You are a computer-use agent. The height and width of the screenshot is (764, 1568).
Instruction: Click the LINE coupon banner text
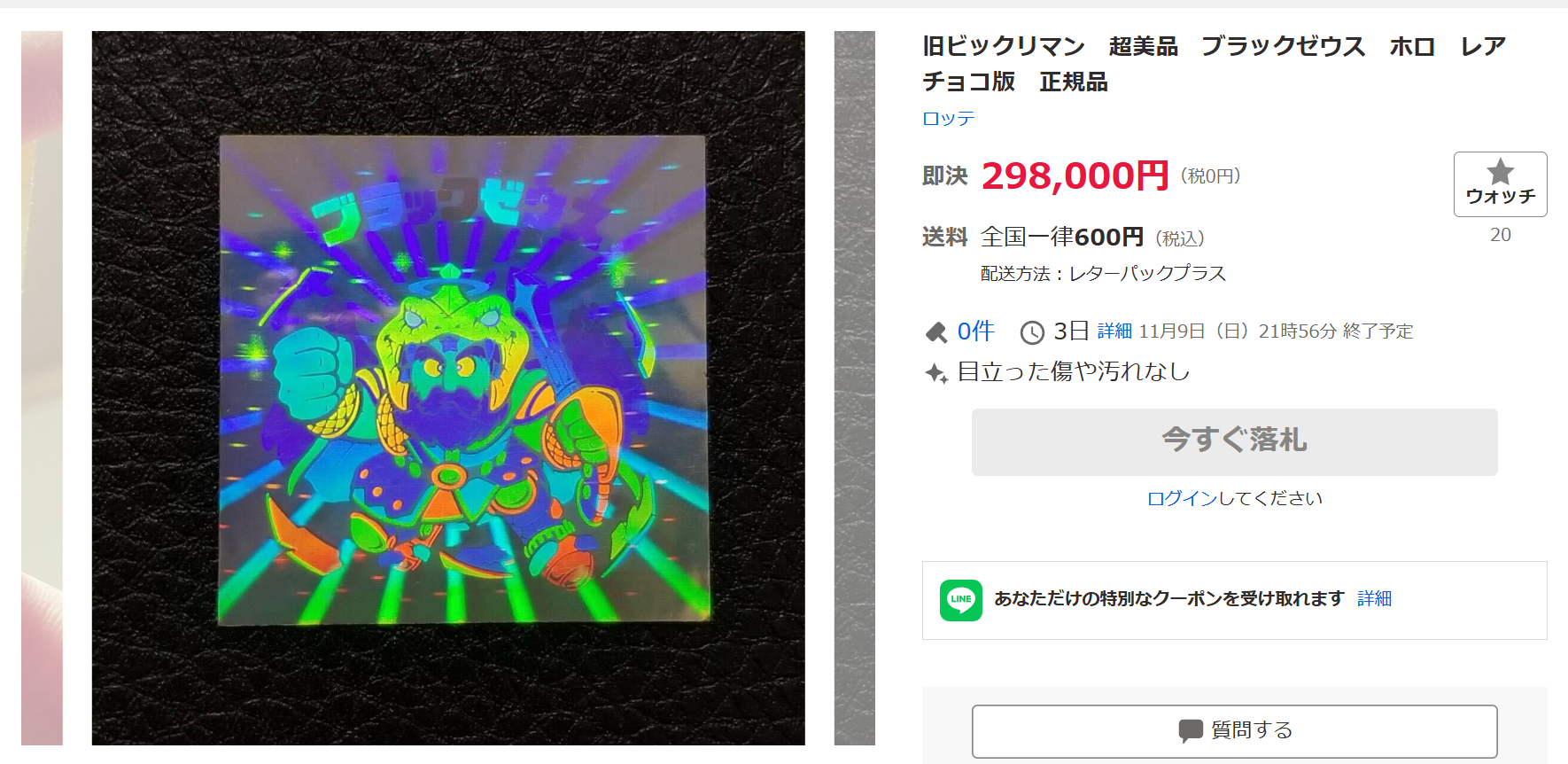point(1169,598)
